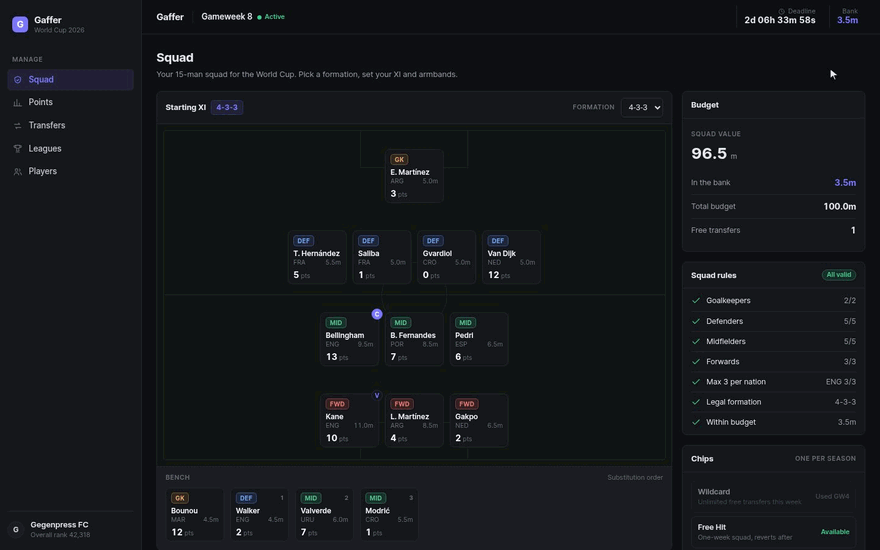Click the Leagues trophy icon
The image size is (880, 550).
pyautogui.click(x=17, y=149)
